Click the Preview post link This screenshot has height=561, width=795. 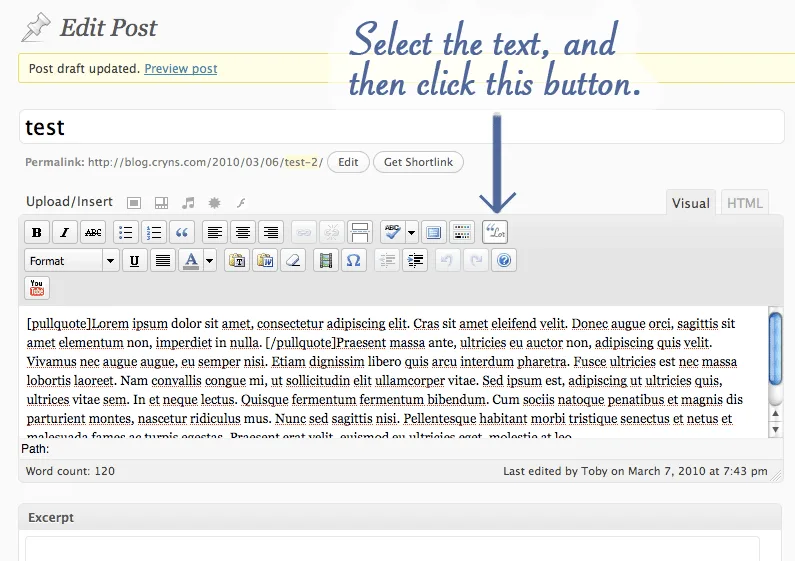(180, 68)
